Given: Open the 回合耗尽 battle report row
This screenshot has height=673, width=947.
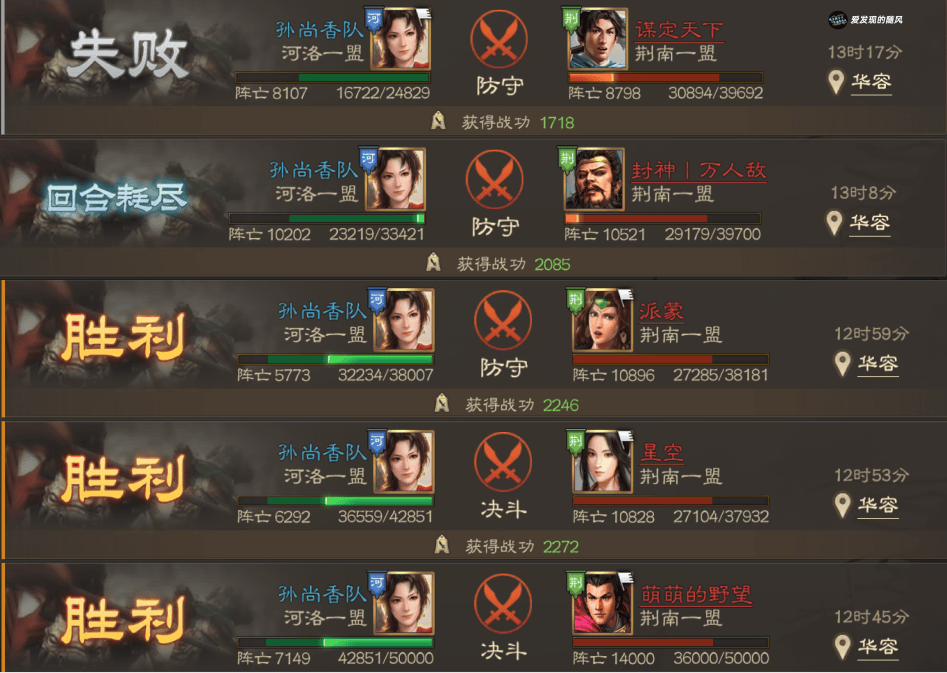Looking at the screenshot, I should (x=474, y=208).
